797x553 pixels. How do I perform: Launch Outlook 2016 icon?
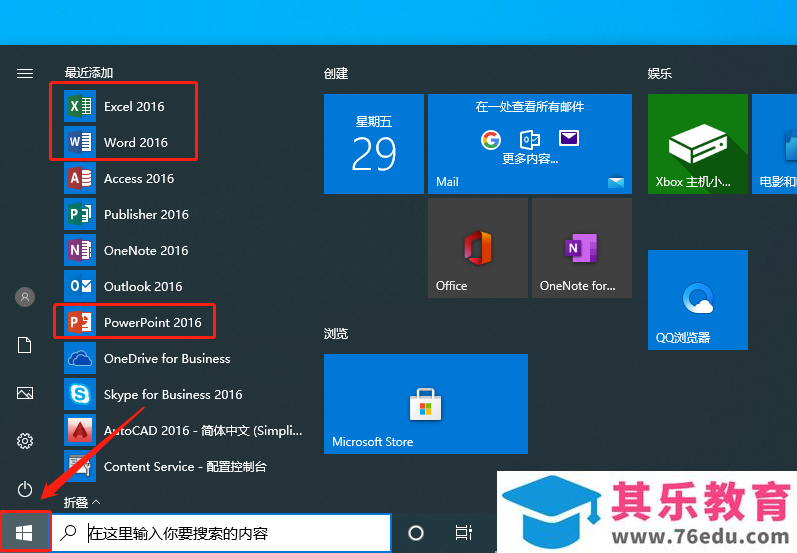coord(80,286)
